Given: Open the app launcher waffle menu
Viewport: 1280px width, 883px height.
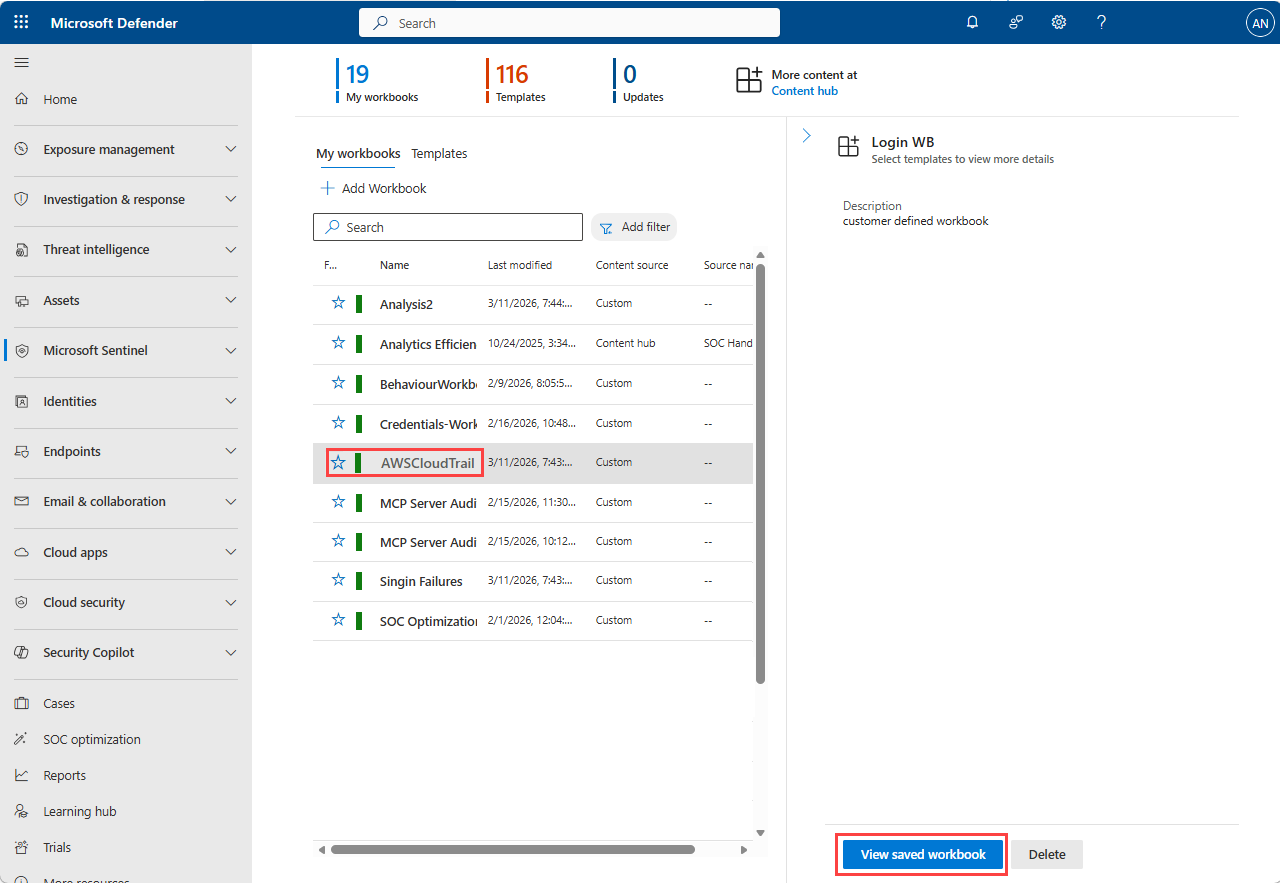Looking at the screenshot, I should coord(21,22).
